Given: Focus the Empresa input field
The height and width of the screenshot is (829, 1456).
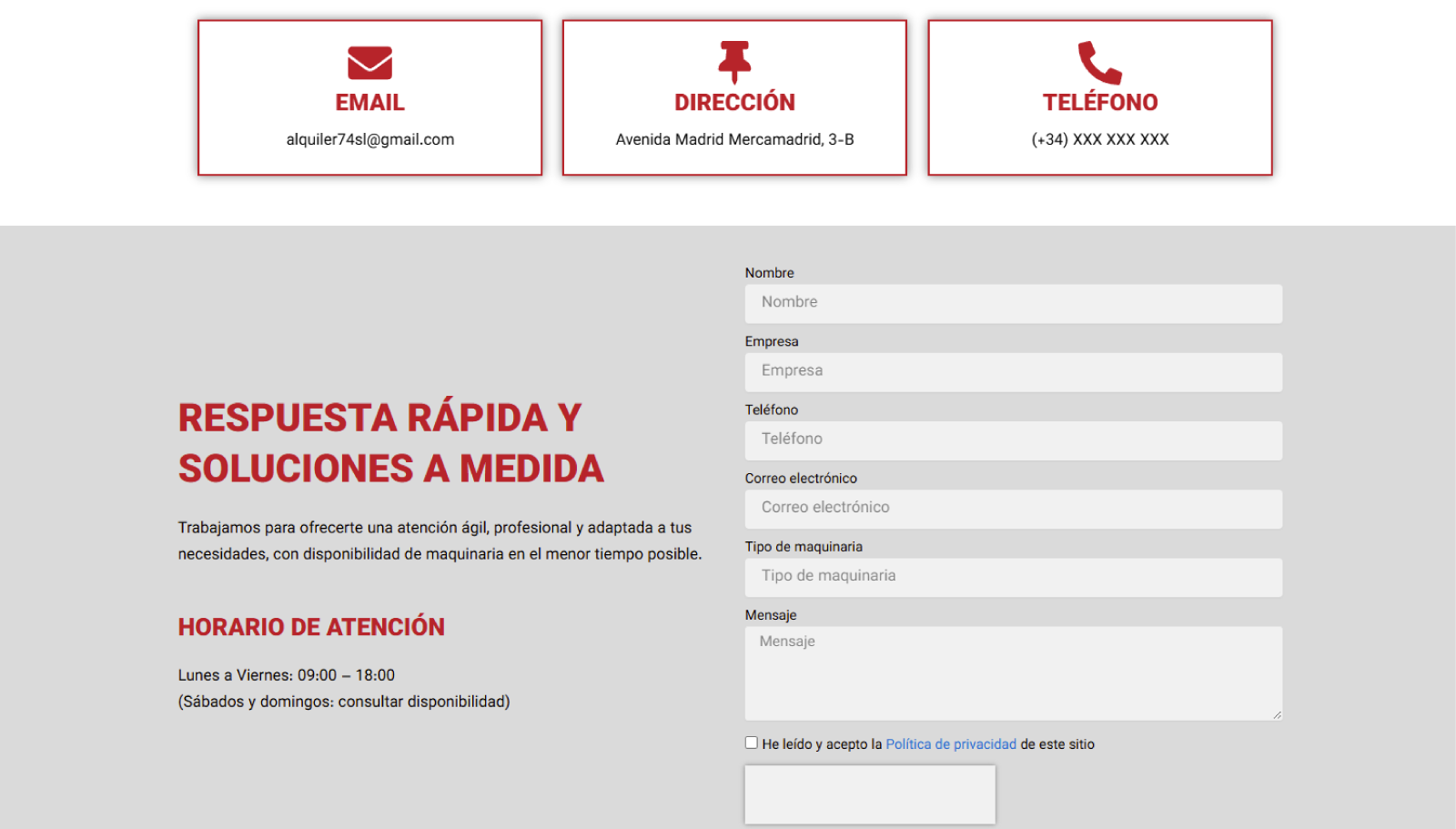Looking at the screenshot, I should (1014, 372).
